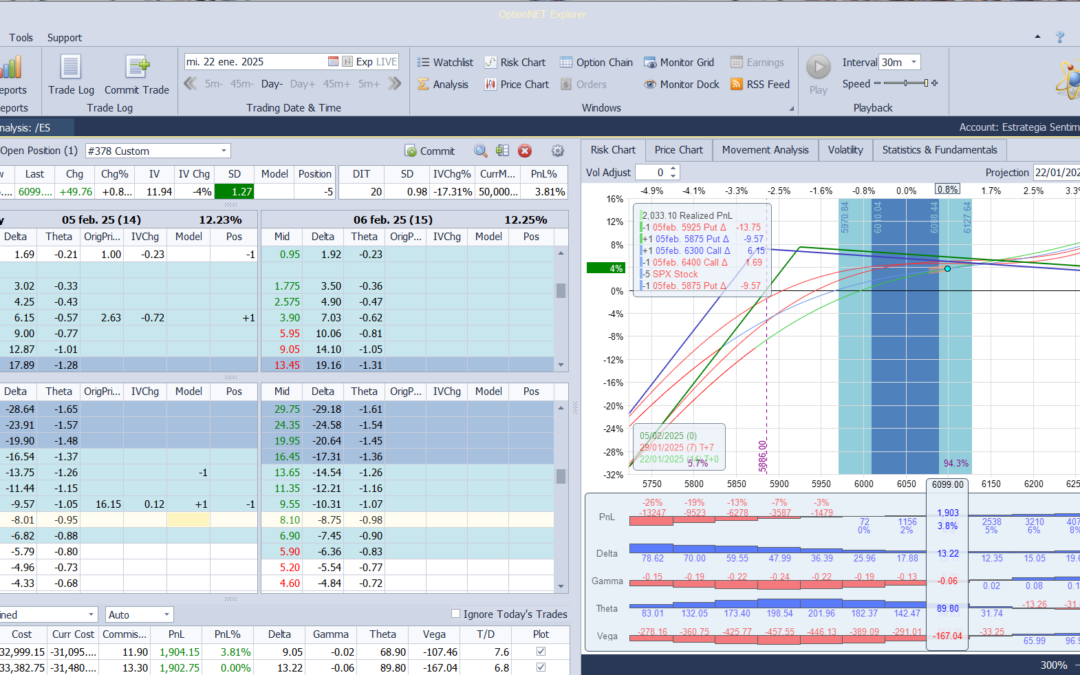
Task: Open the Option Chain window
Action: click(x=596, y=62)
